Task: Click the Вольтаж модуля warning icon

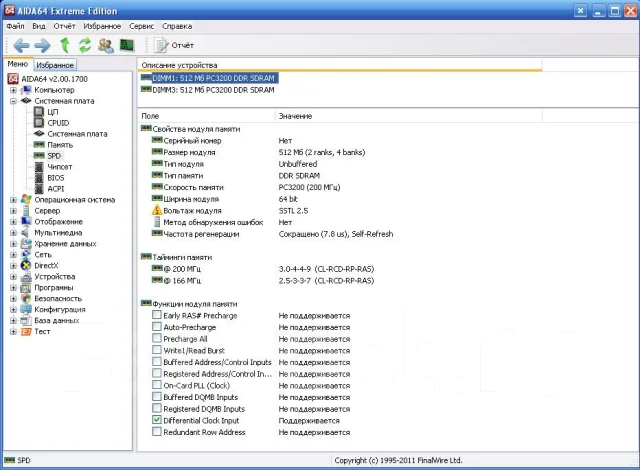Action: point(157,211)
